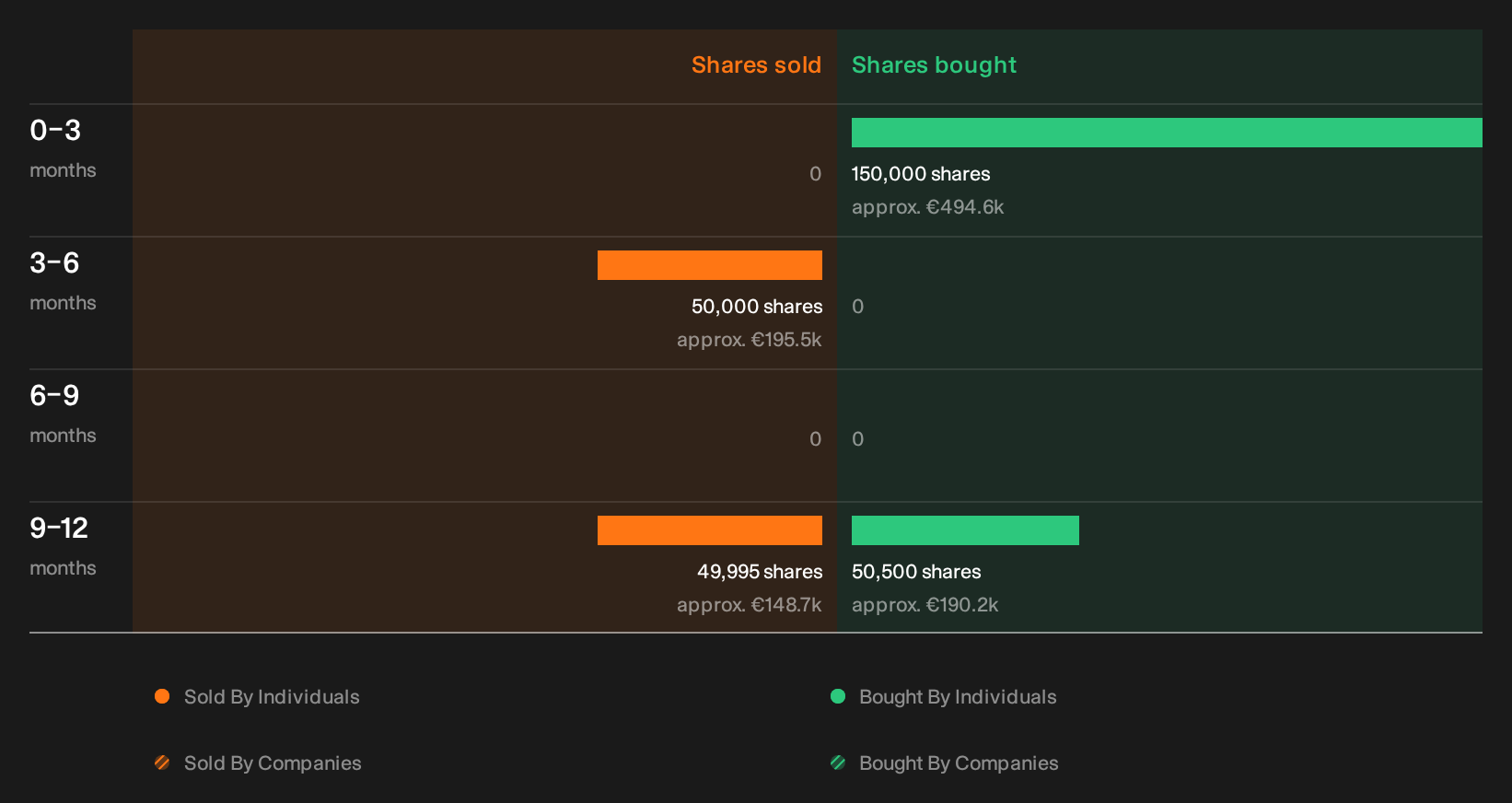Click the '50,500 shares' value
This screenshot has width=1512, height=803.
point(916,572)
